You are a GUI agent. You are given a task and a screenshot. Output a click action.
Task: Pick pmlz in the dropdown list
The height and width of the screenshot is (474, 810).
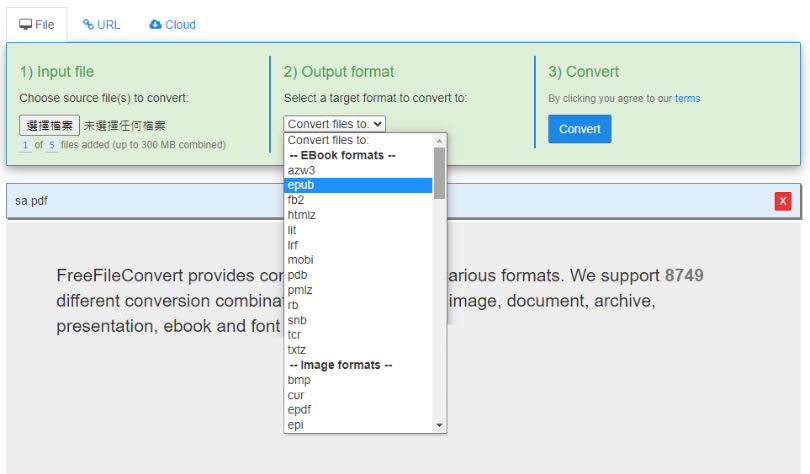(x=358, y=290)
